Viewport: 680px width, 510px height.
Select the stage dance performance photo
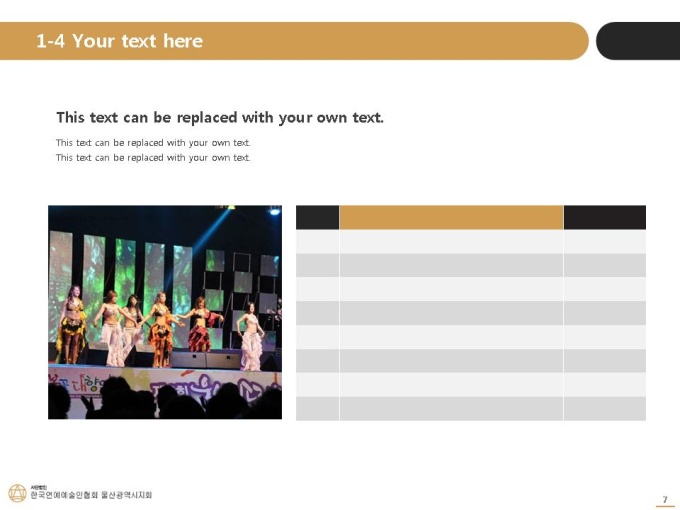point(165,312)
